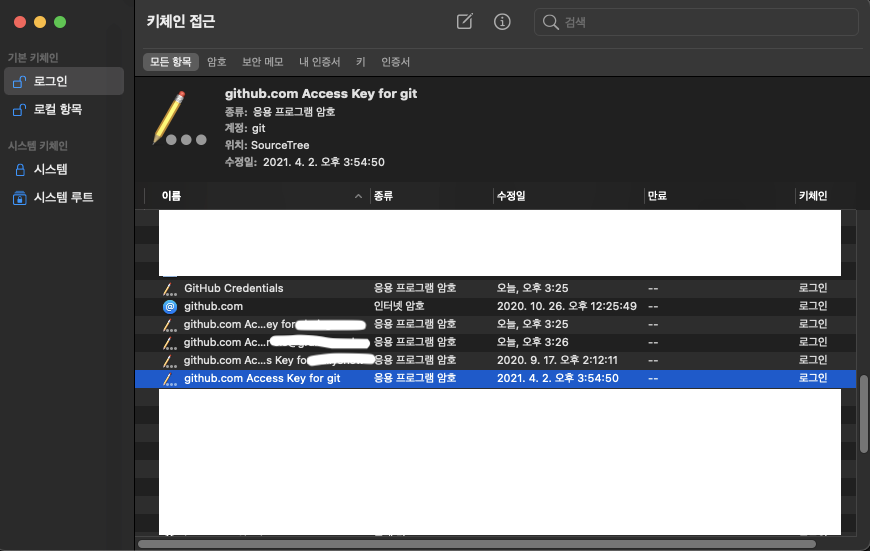Viewport: 870px width, 551px height.
Task: Select the 키 tab
Action: (361, 62)
